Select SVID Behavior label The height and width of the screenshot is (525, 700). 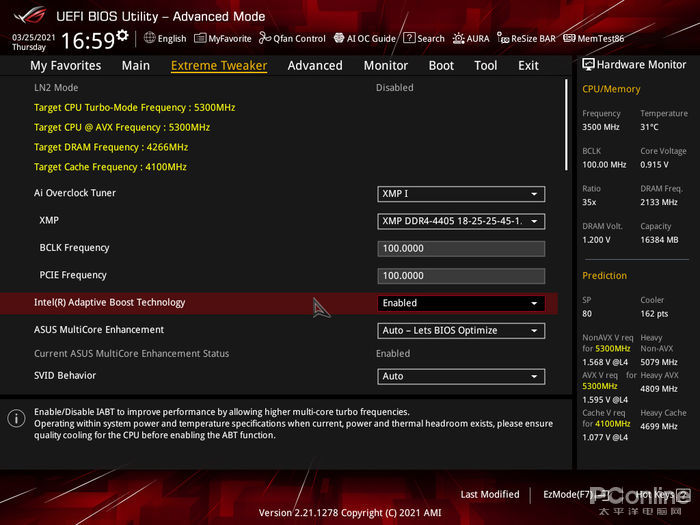(x=65, y=375)
